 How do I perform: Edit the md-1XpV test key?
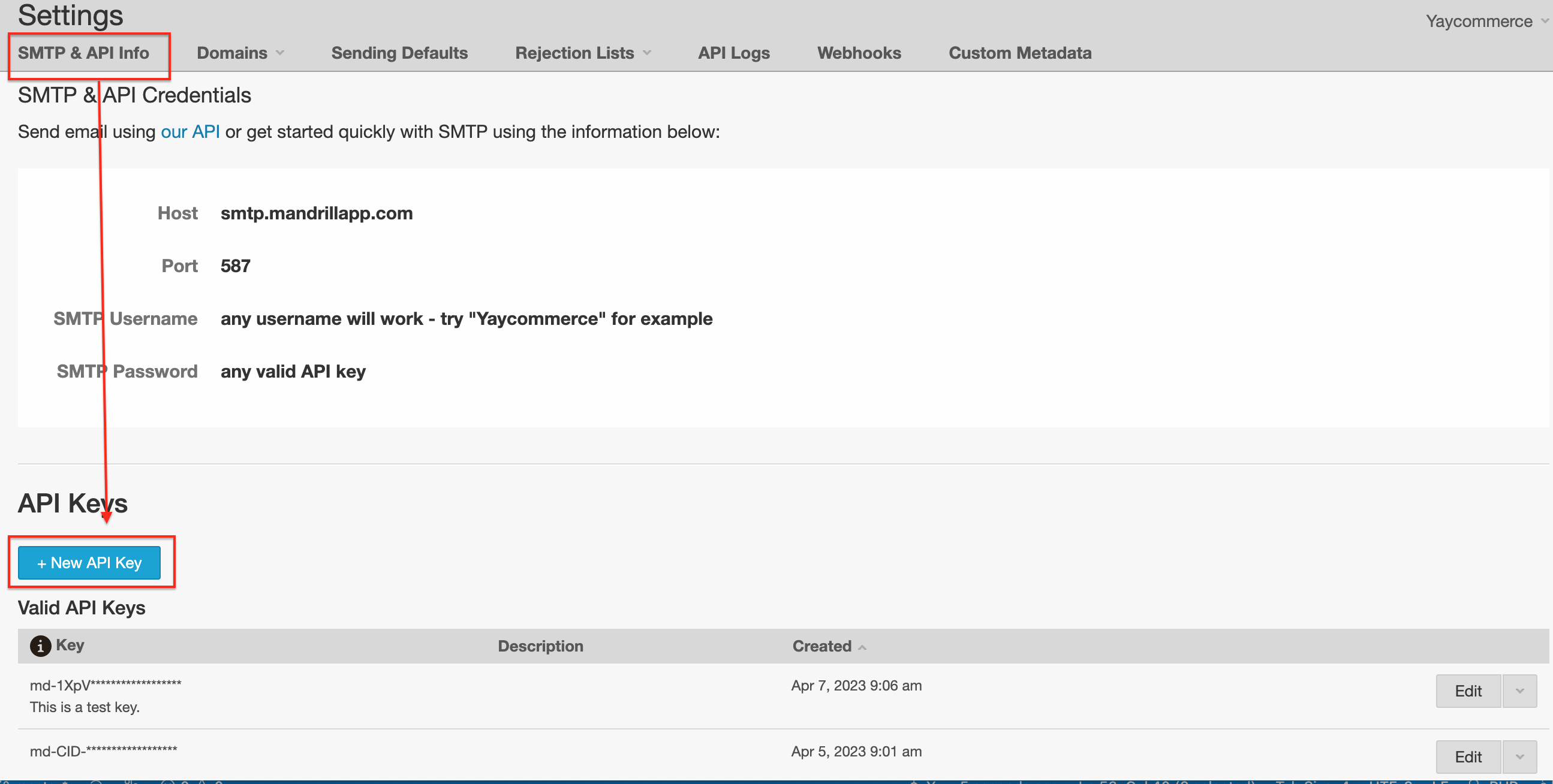pos(1467,690)
